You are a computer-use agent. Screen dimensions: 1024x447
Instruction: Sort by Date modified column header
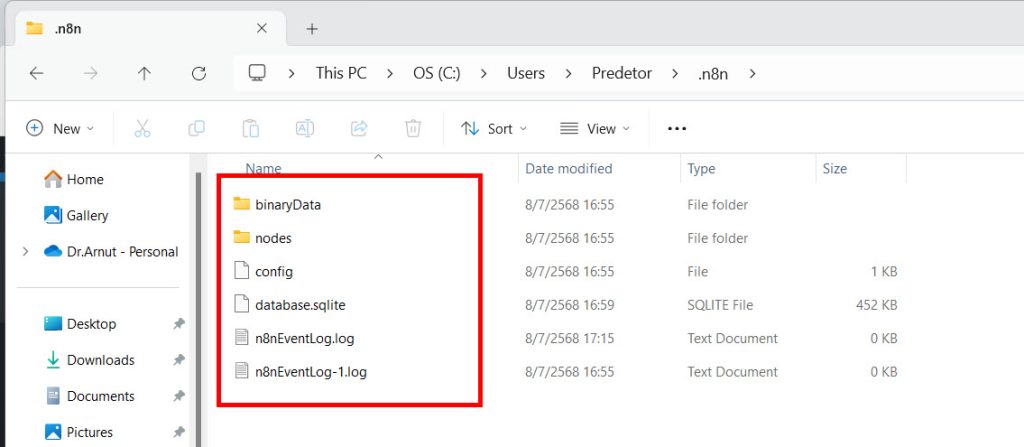point(569,169)
